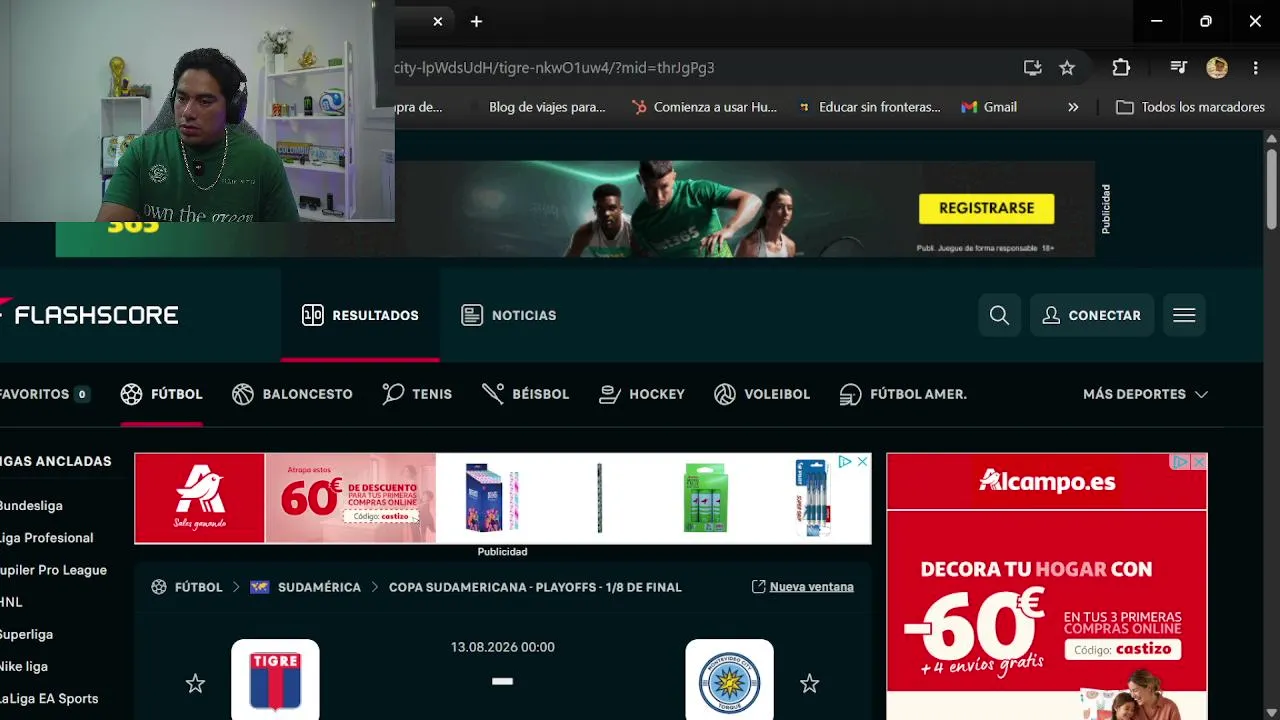Click the CONECTAR login button
Viewport: 1280px width, 720px height.
pyautogui.click(x=1091, y=315)
